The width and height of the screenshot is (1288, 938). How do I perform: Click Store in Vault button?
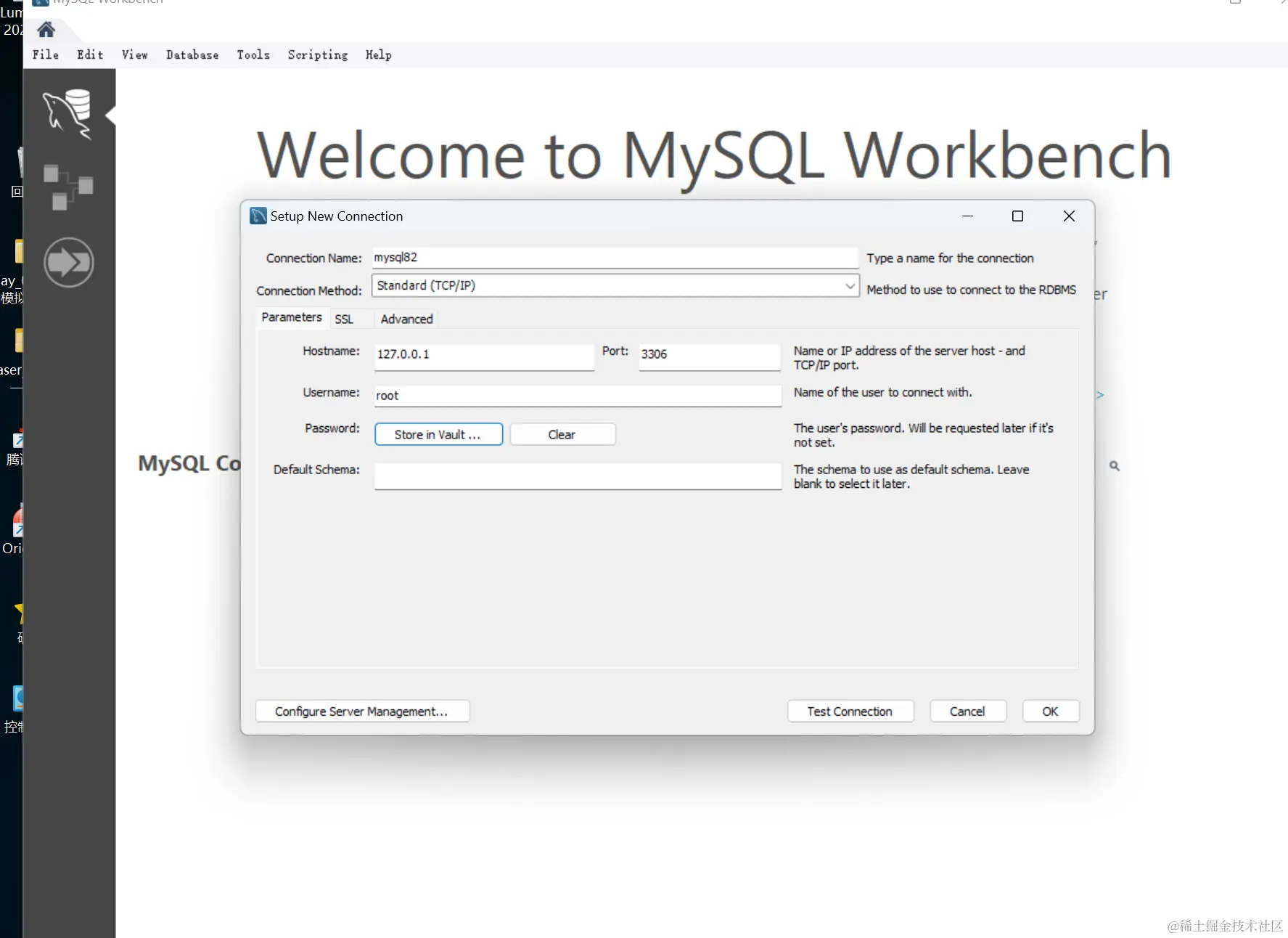[438, 434]
